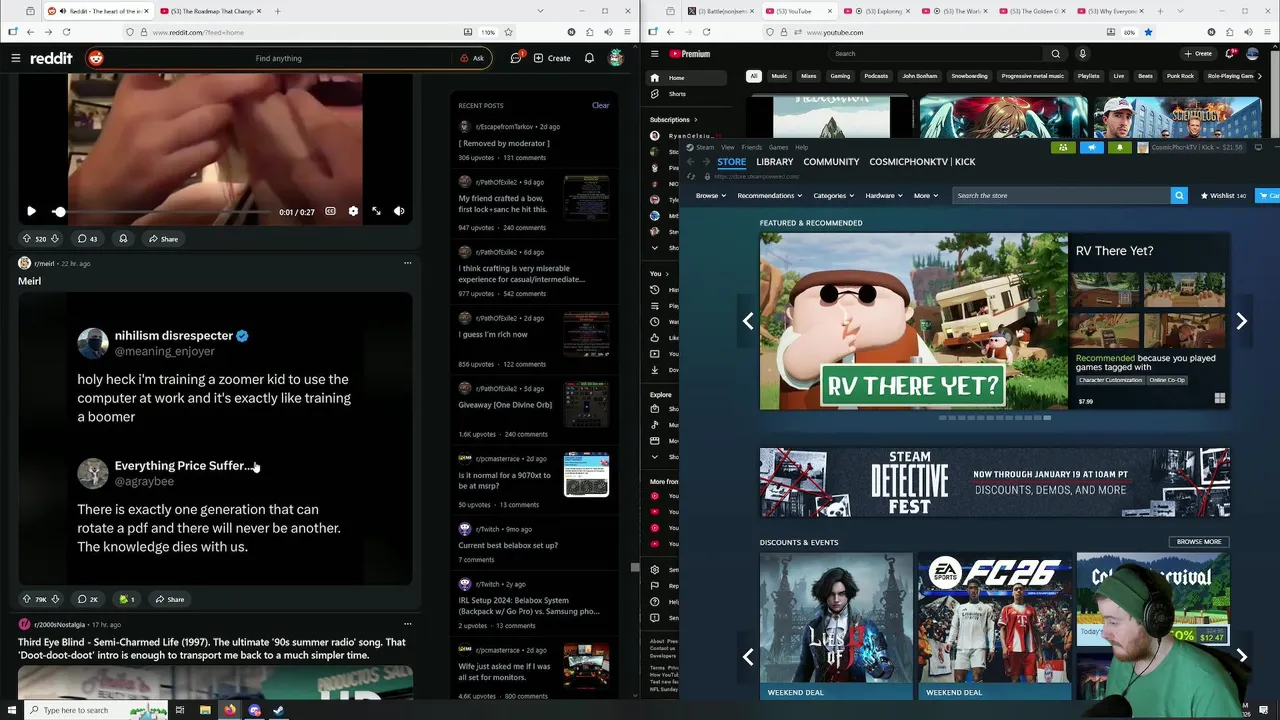This screenshot has height=720, width=1280.
Task: Expand Steam store 'Browse' dropdown
Action: pyautogui.click(x=711, y=196)
